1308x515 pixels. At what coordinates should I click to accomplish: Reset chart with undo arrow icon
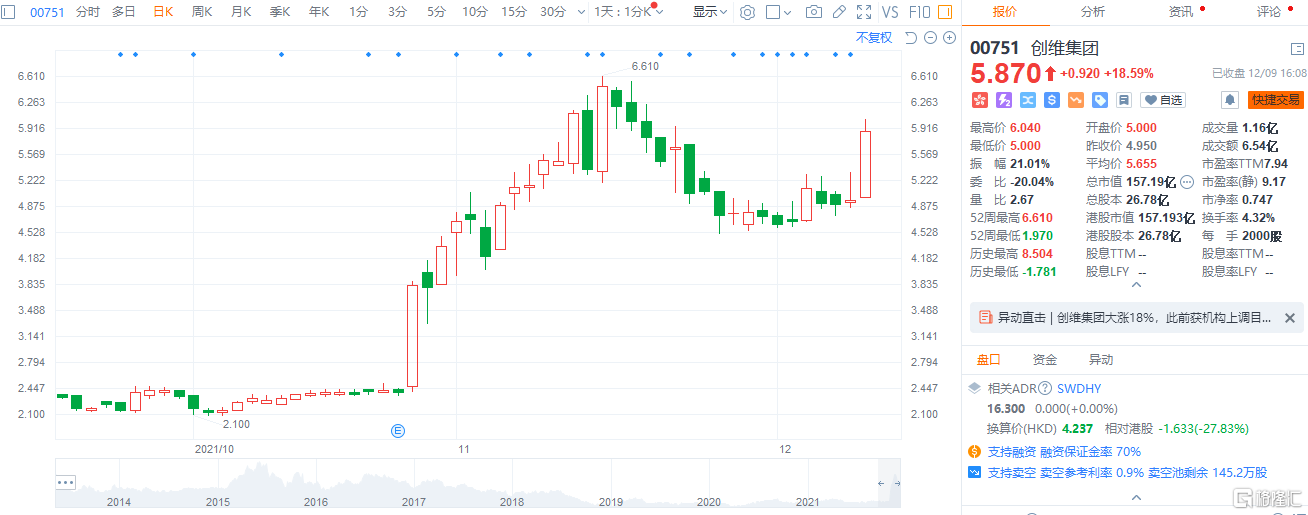[910, 38]
